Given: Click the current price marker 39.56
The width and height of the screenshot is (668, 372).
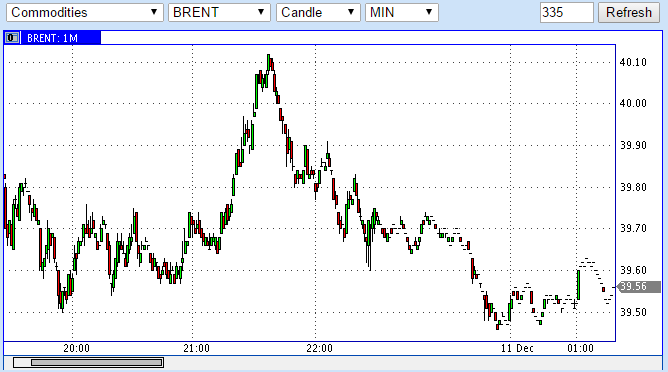Looking at the screenshot, I should [639, 286].
